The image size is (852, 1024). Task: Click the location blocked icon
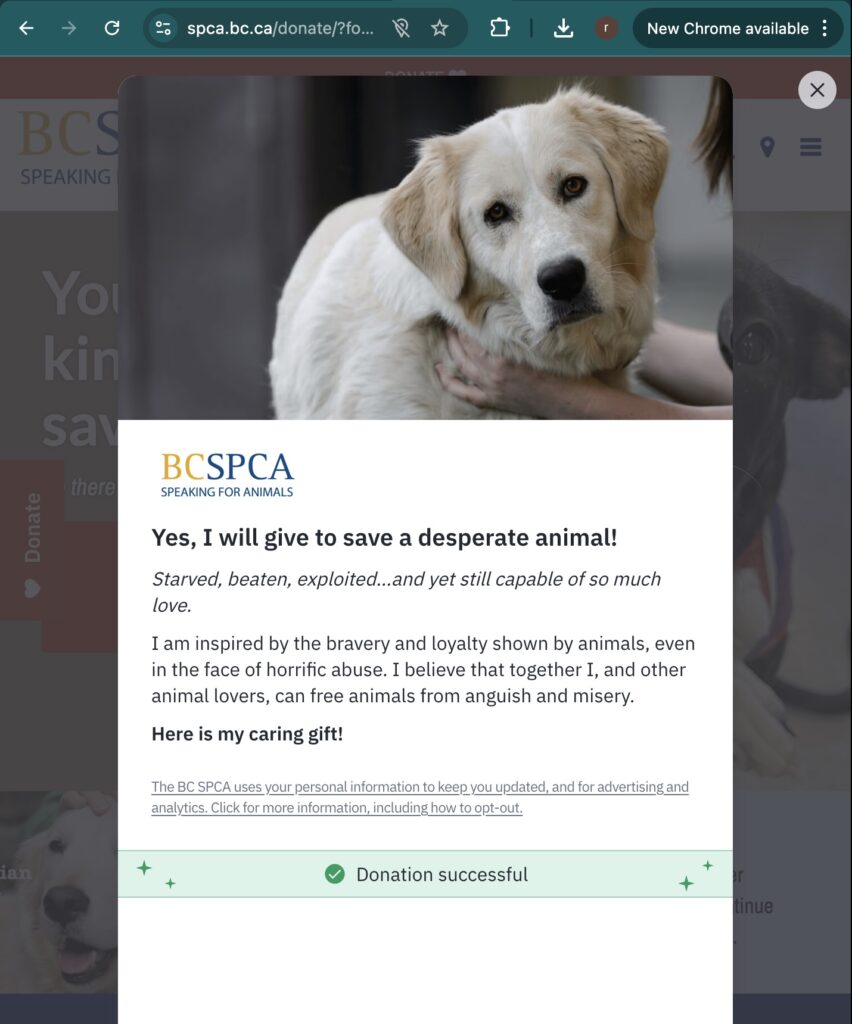coord(401,28)
